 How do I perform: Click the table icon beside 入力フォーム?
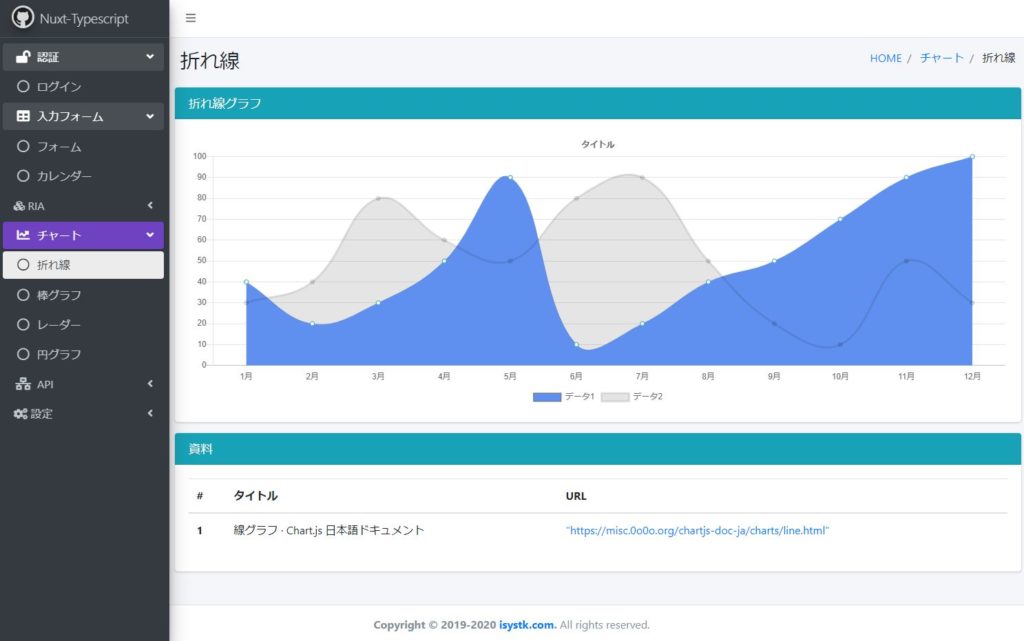pos(23,116)
